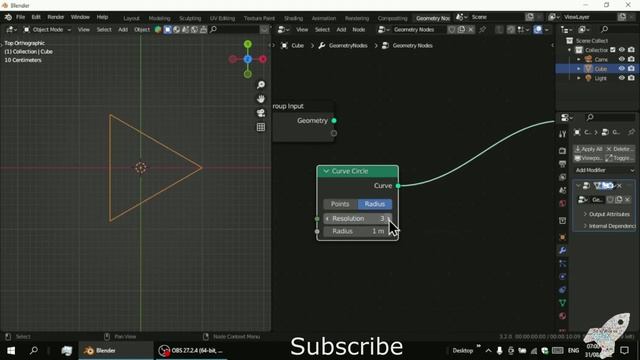Click the Cube breadcrumb in node editor
Image resolution: width=640 pixels, height=360 pixels.
click(293, 45)
